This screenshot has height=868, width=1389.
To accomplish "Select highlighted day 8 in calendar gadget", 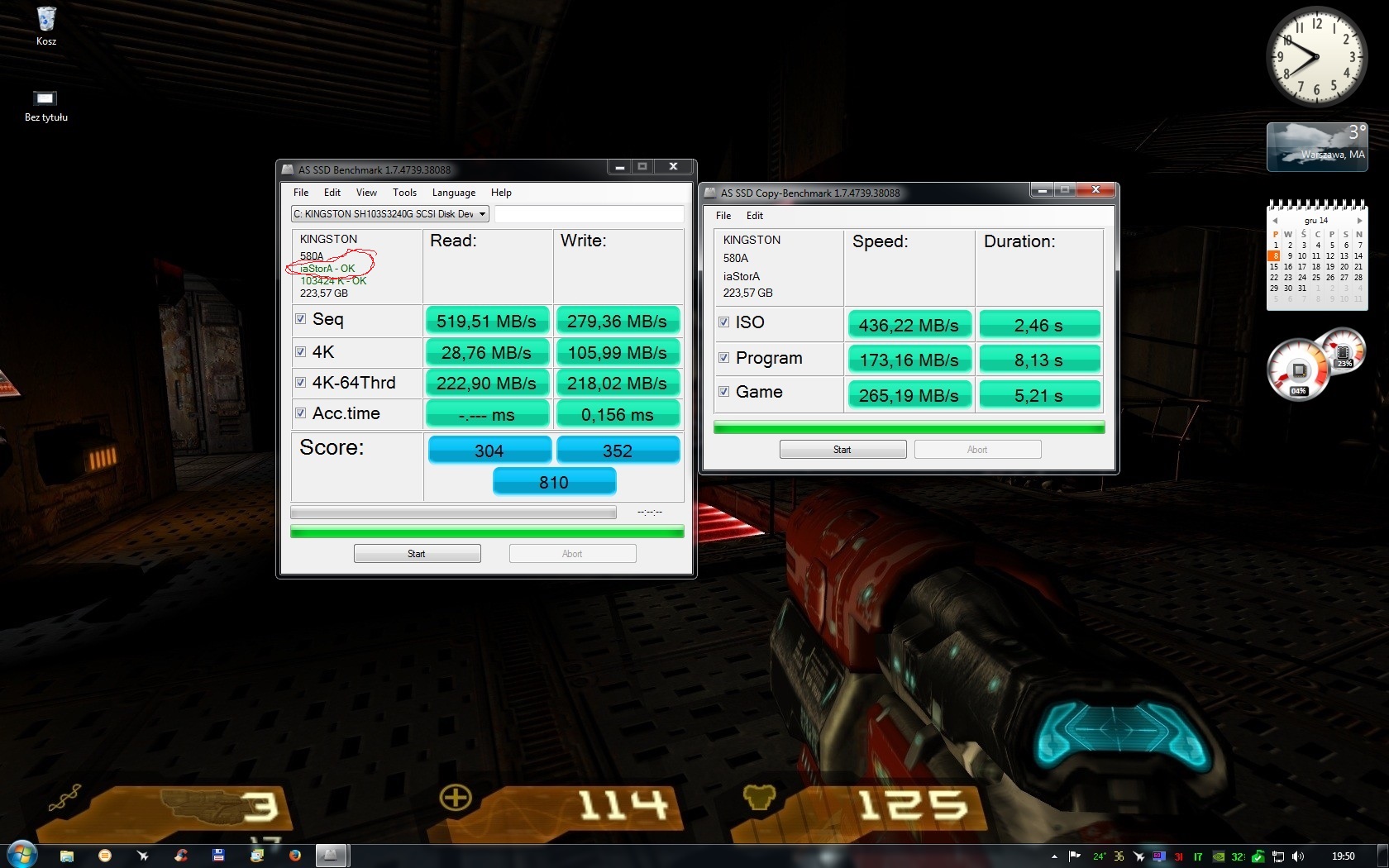I will pyautogui.click(x=1276, y=255).
